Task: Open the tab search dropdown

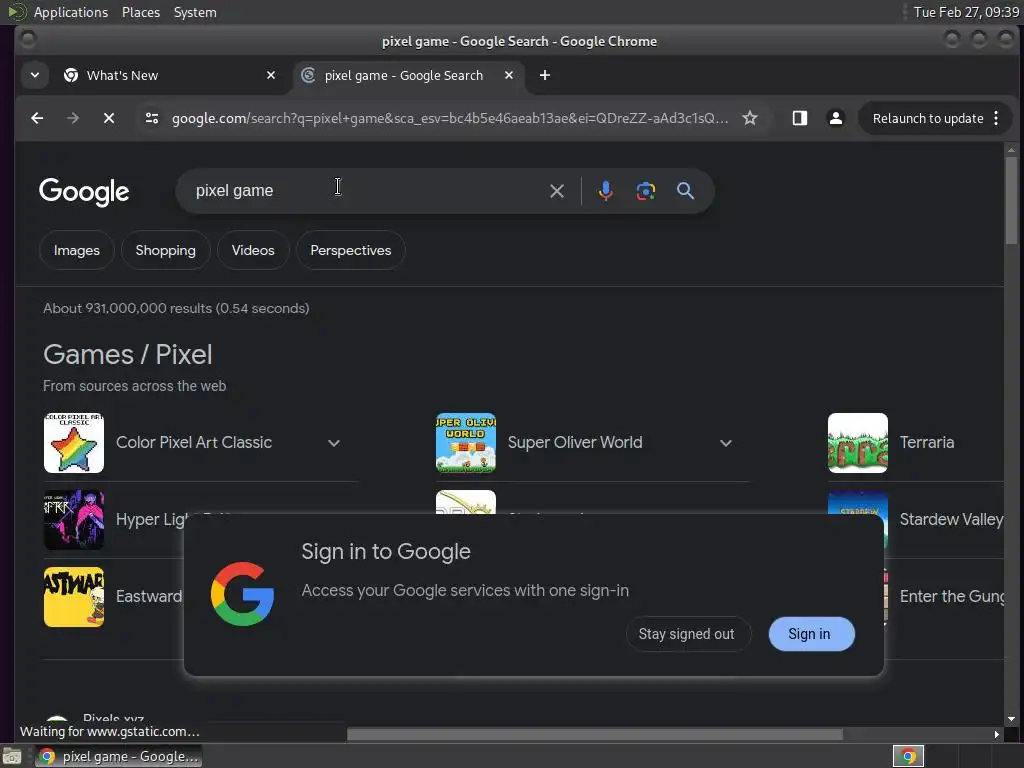Action: [35, 75]
